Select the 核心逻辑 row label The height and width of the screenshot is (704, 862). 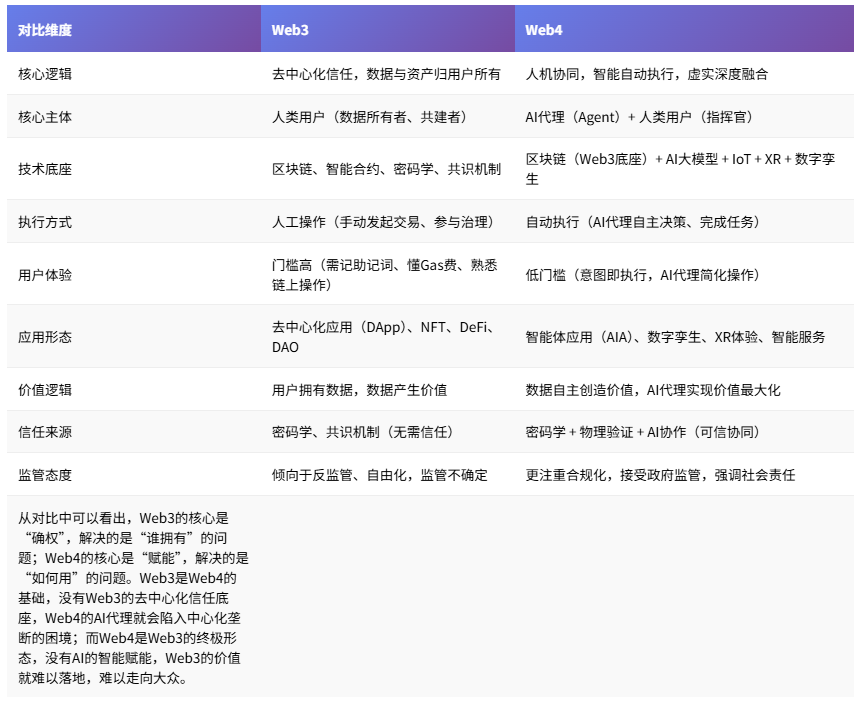tap(45, 74)
